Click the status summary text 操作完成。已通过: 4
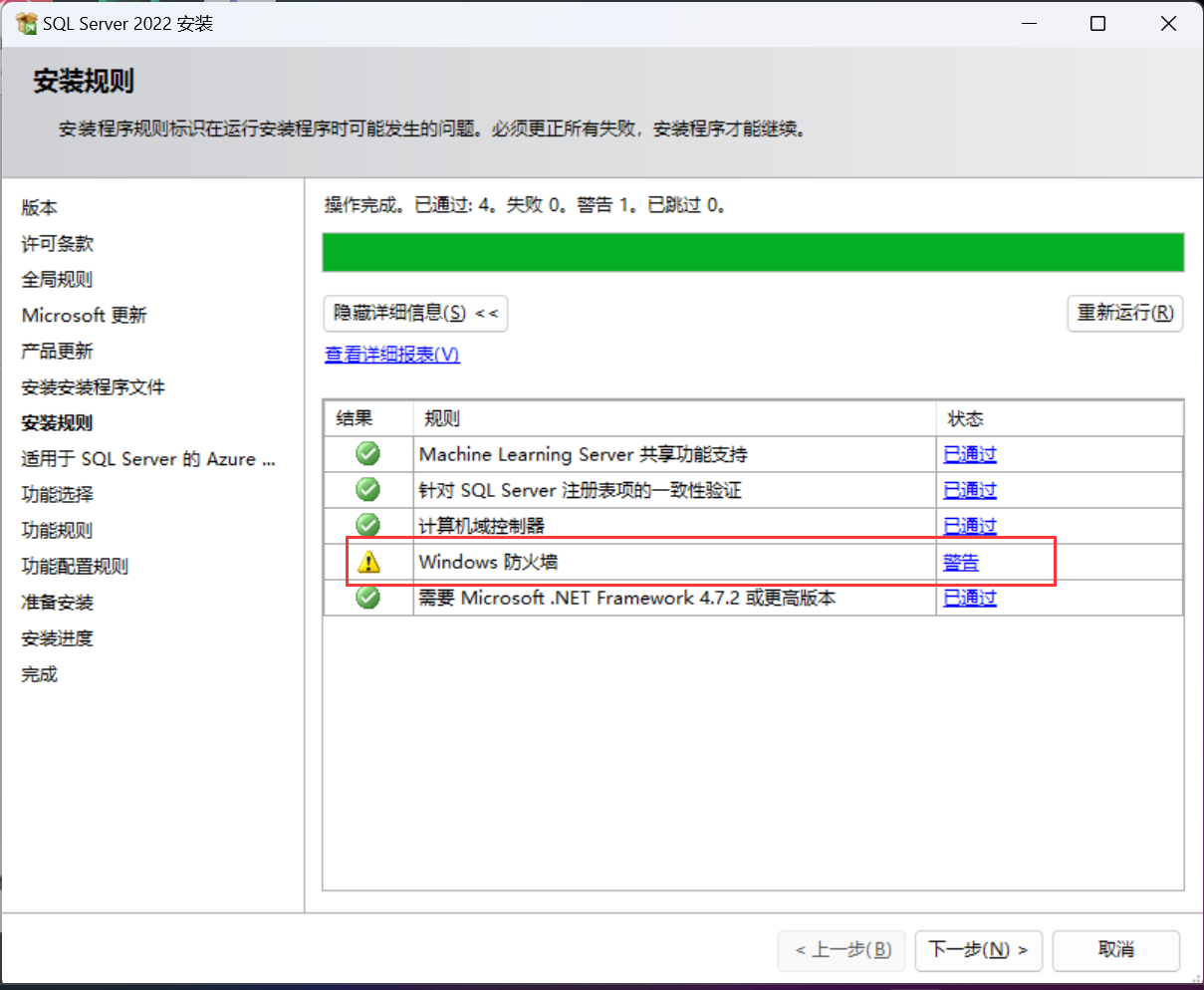1204x990 pixels. 525,205
